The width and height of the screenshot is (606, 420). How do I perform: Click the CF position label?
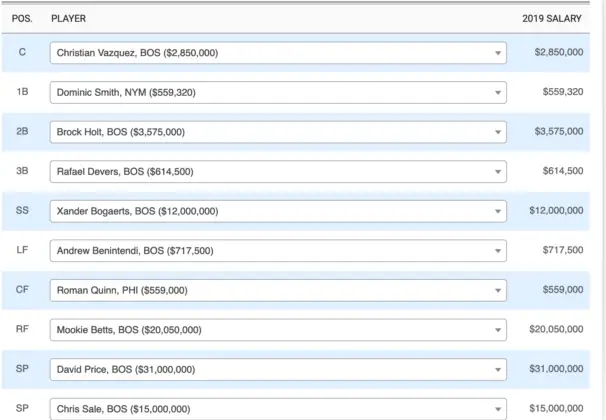click(22, 290)
